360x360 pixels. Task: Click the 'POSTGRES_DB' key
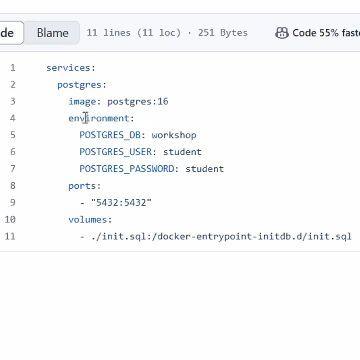click(110, 135)
